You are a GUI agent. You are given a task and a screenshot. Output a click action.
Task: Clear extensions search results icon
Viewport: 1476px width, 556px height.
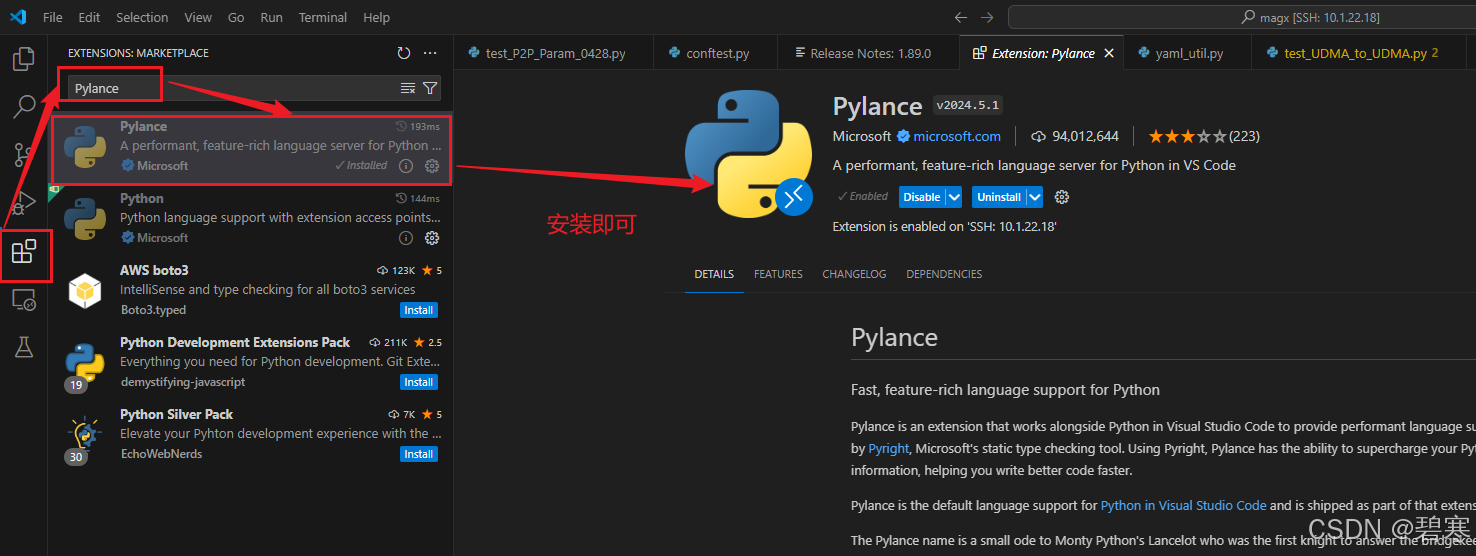coord(408,88)
